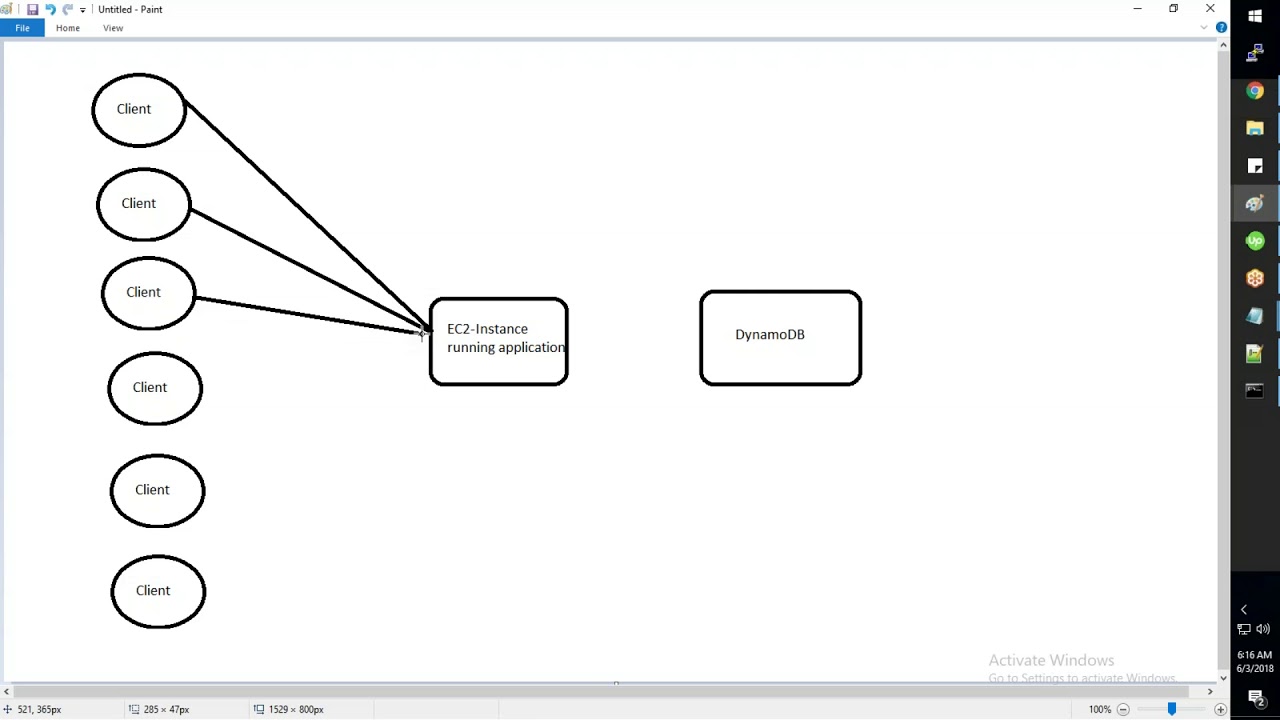
Task: Click the zoom slider thumb
Action: (x=1172, y=709)
